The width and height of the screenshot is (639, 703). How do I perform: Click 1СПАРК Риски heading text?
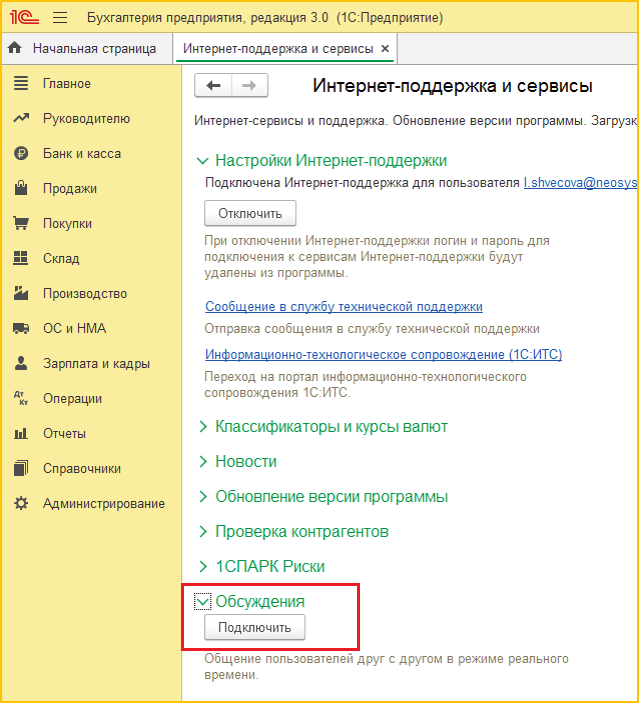tap(270, 566)
